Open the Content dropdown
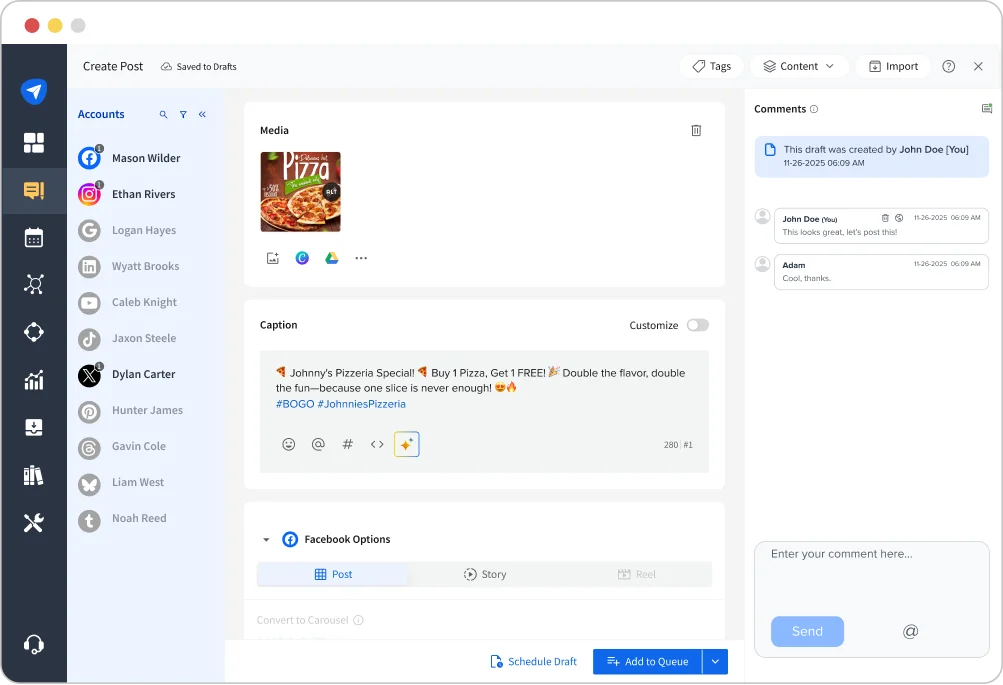Screen dimensions: 1003x685 [x=799, y=67]
